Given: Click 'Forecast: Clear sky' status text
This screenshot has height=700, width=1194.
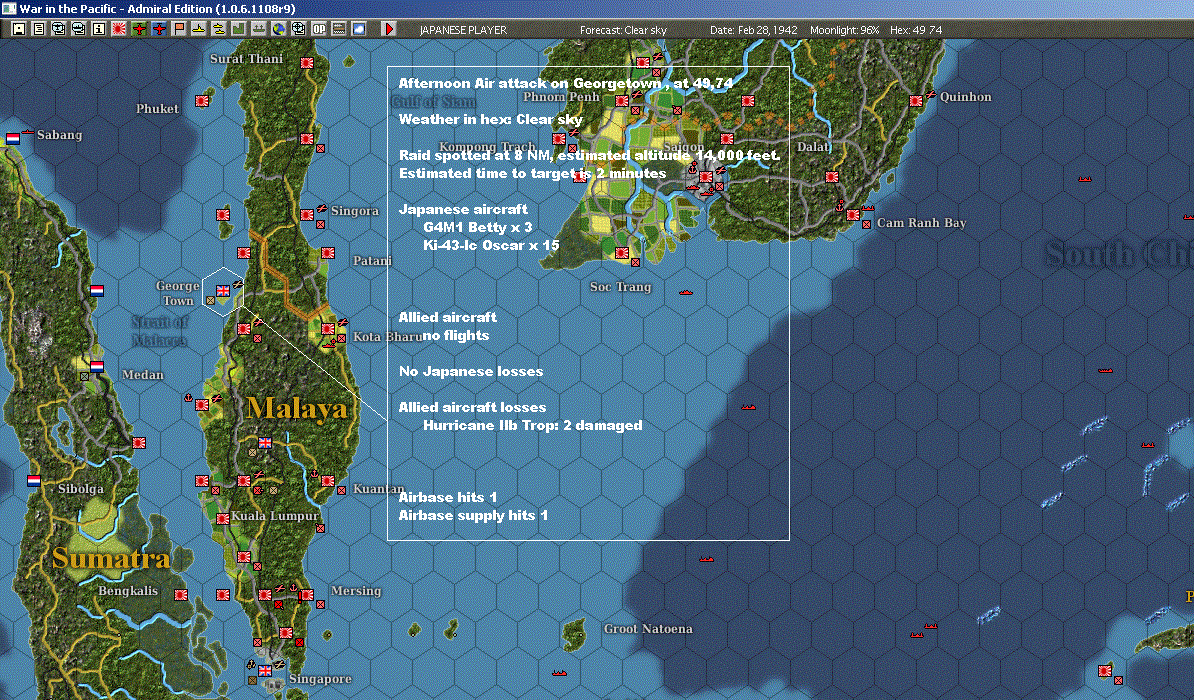Looking at the screenshot, I should [623, 30].
